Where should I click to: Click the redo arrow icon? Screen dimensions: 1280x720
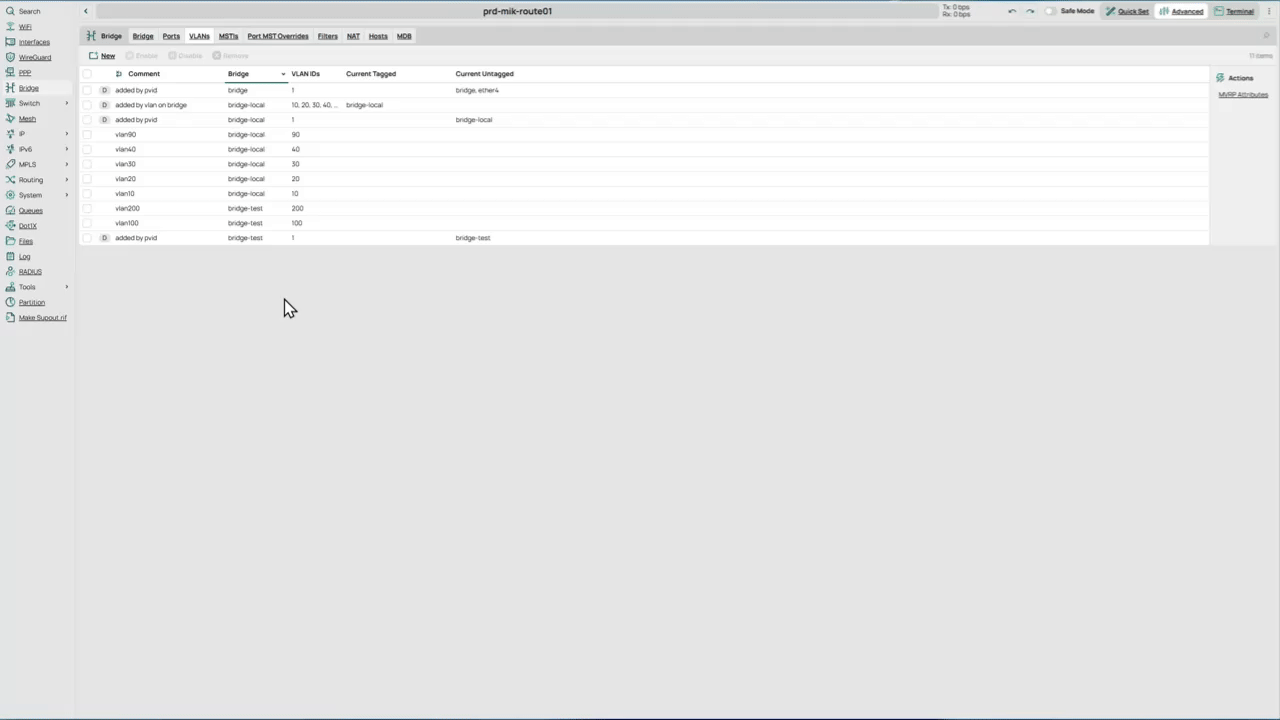1030,11
